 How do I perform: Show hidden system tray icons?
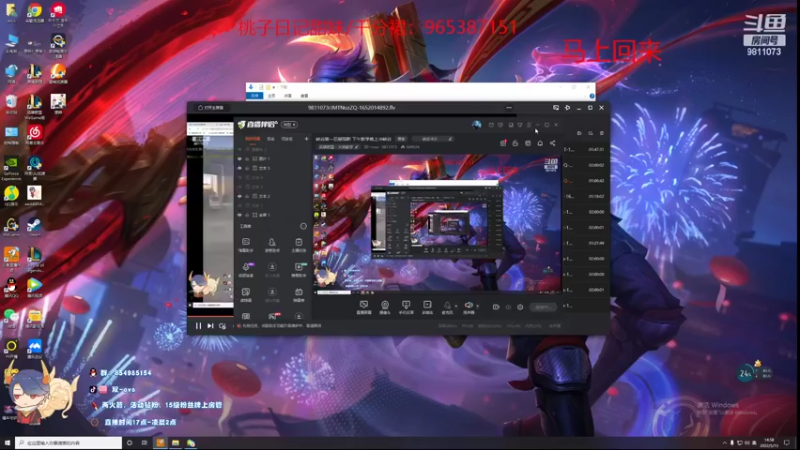(x=724, y=443)
